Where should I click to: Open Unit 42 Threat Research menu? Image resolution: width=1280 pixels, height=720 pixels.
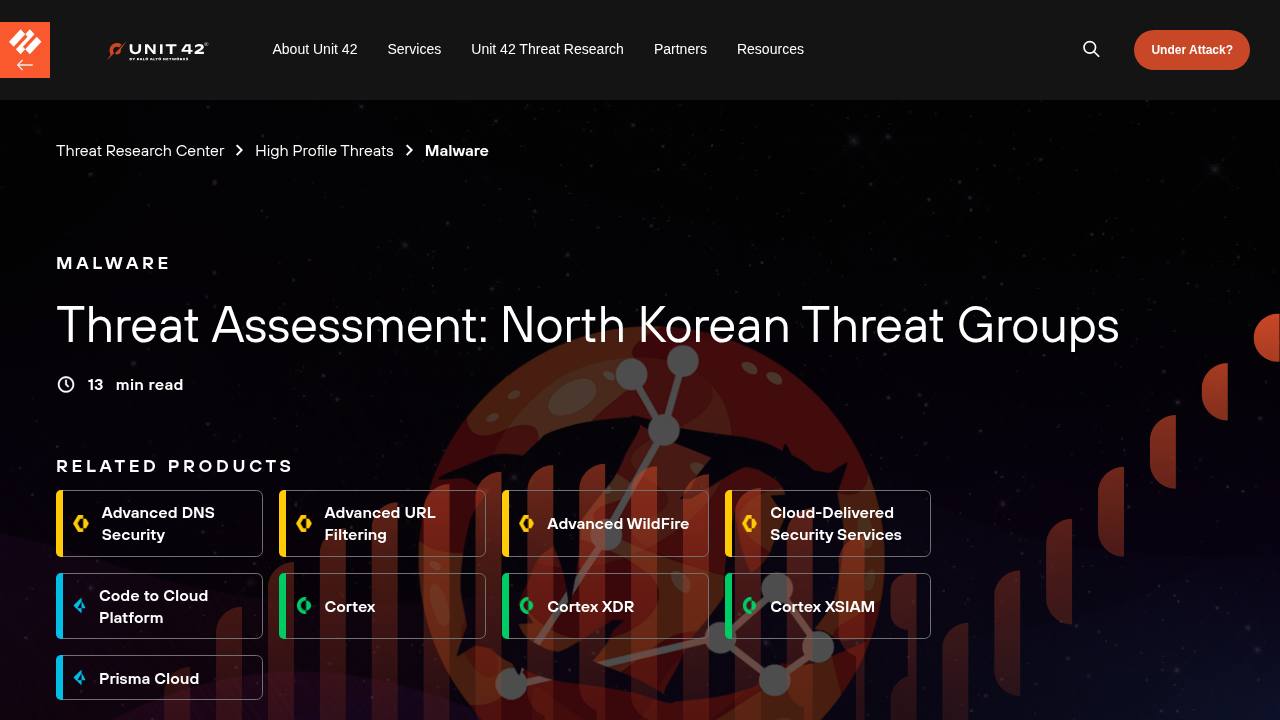point(547,49)
